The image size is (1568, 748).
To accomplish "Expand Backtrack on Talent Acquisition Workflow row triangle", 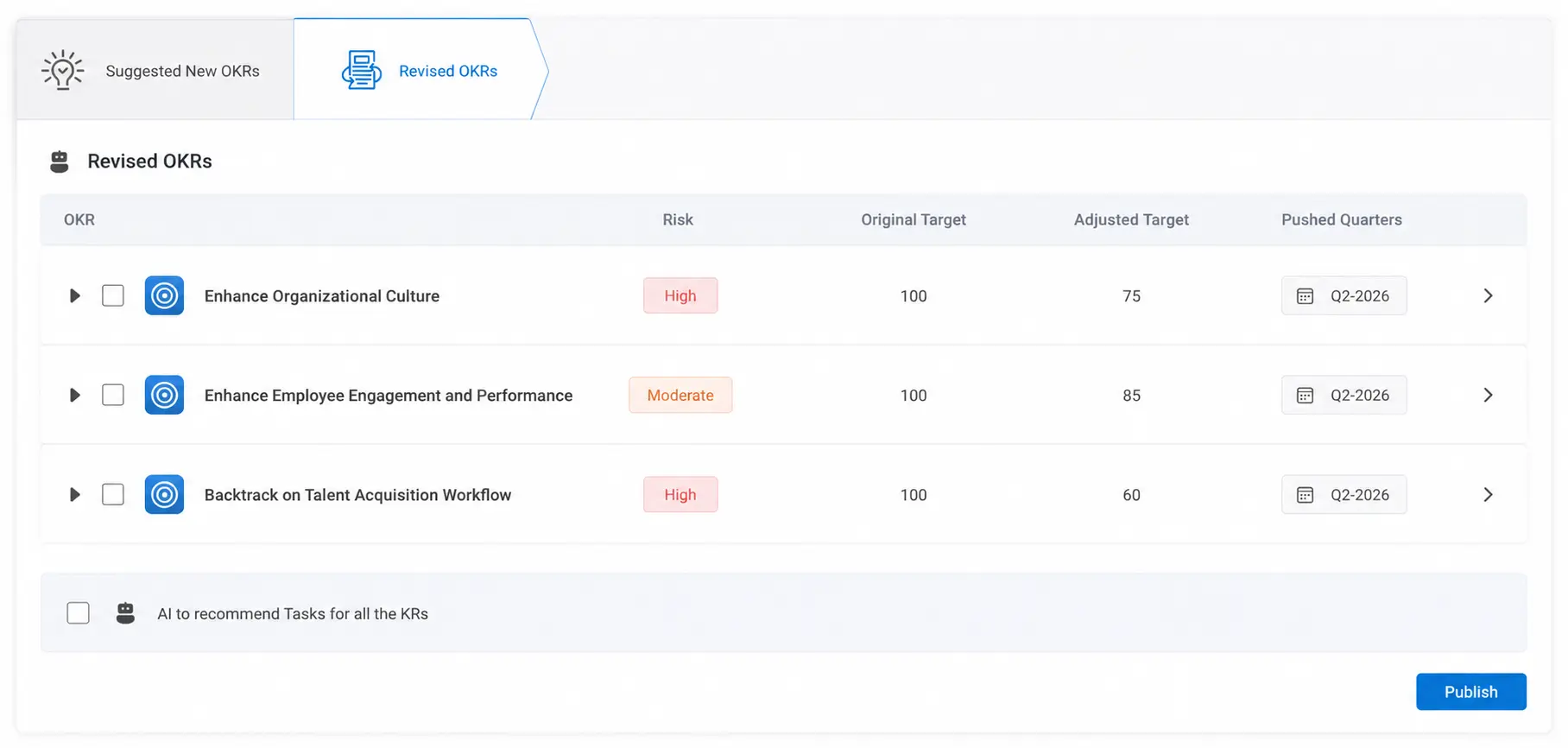I will (x=74, y=494).
